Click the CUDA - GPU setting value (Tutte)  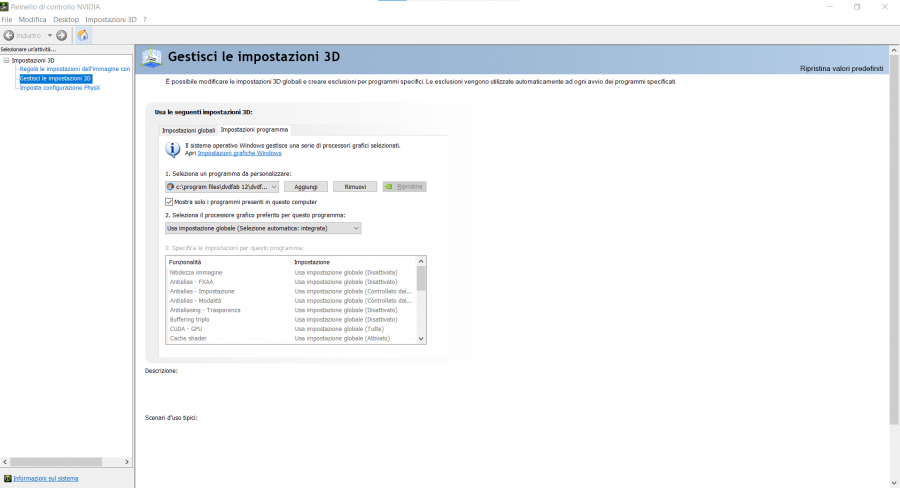coord(339,329)
